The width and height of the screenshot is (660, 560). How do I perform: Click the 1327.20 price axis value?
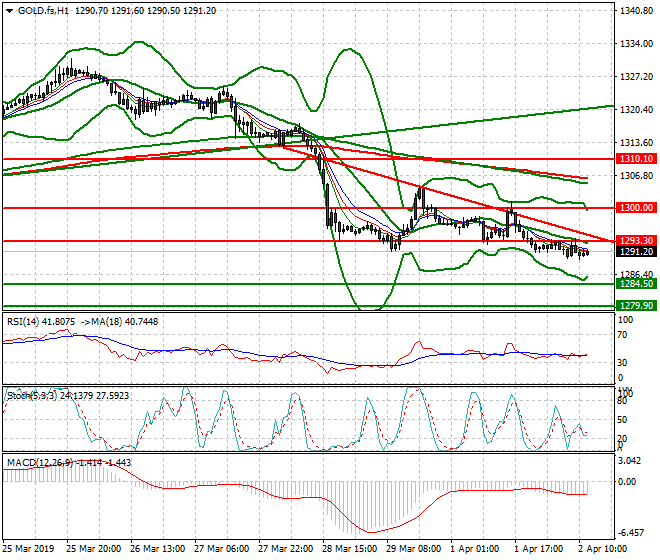[x=637, y=77]
